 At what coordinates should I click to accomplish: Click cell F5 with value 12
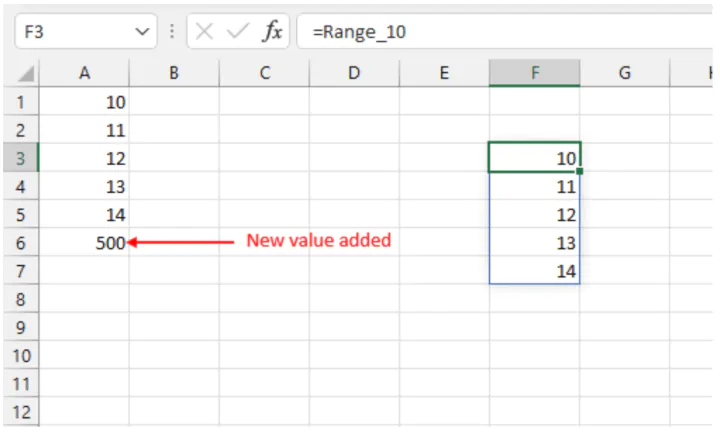pos(534,214)
